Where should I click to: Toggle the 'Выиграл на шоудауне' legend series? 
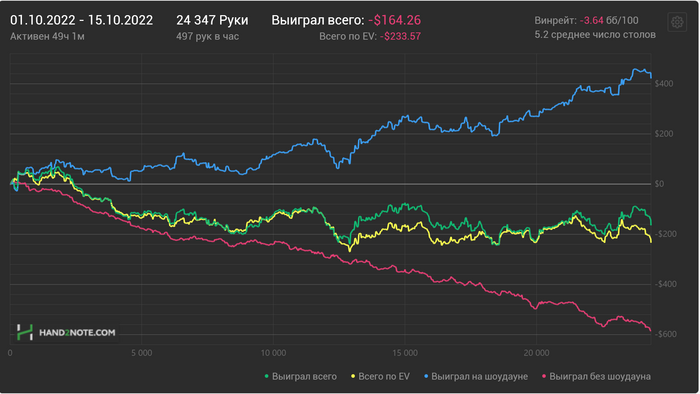(x=476, y=377)
